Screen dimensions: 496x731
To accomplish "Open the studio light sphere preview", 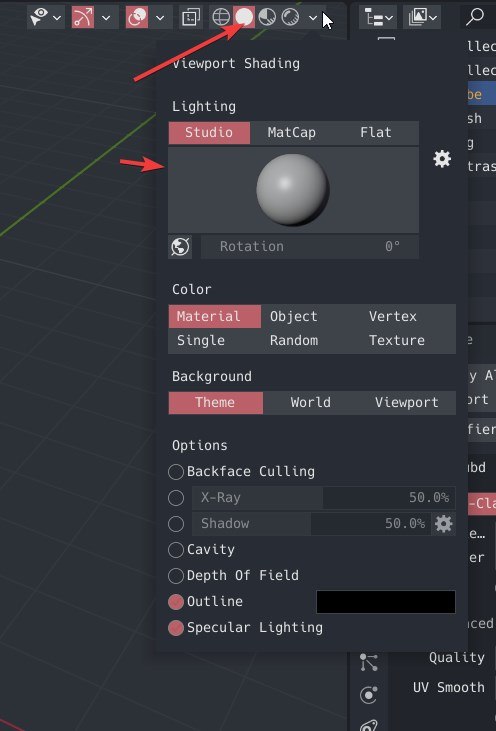I will point(293,190).
